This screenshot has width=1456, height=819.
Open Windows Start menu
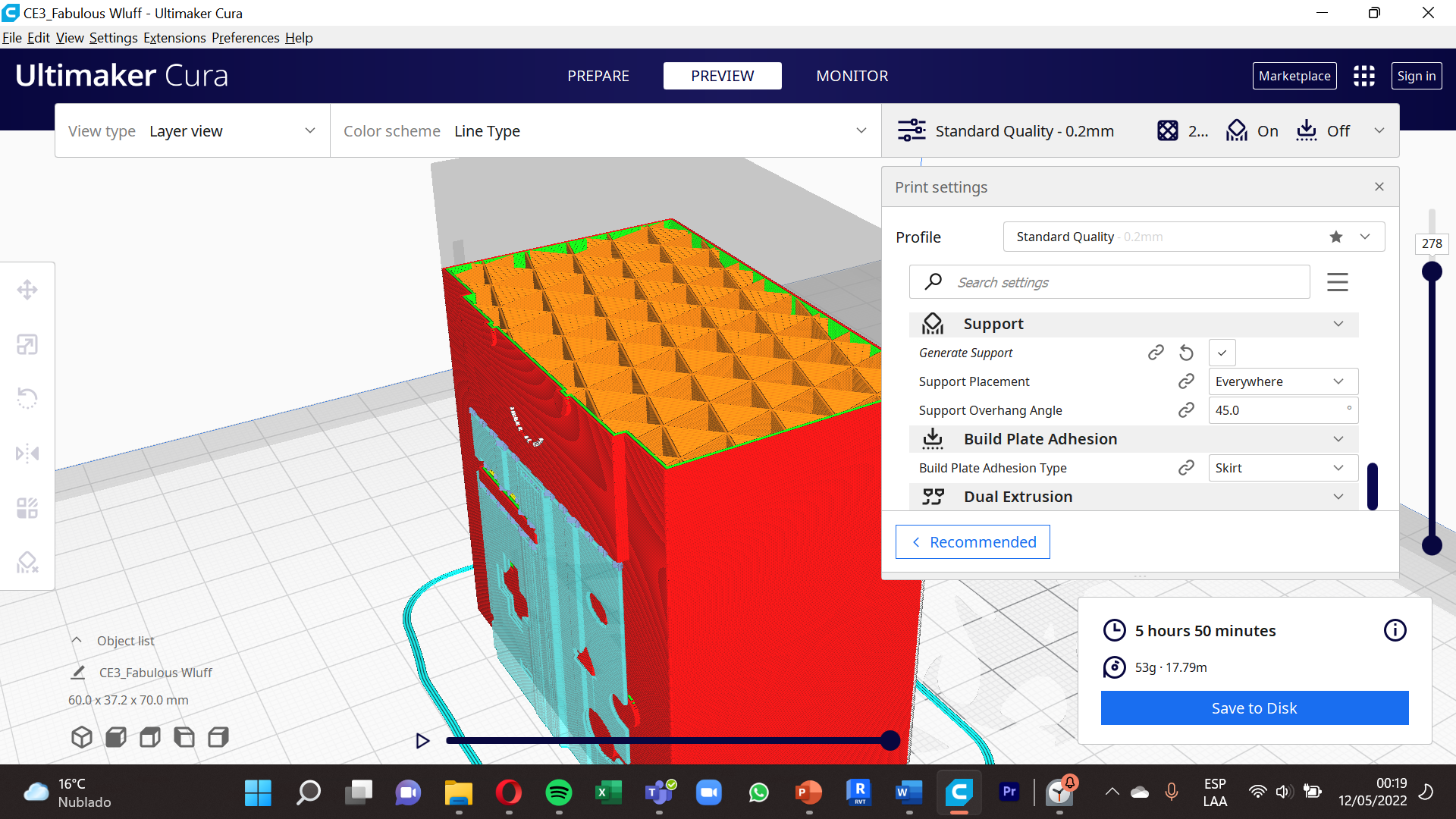coord(258,792)
